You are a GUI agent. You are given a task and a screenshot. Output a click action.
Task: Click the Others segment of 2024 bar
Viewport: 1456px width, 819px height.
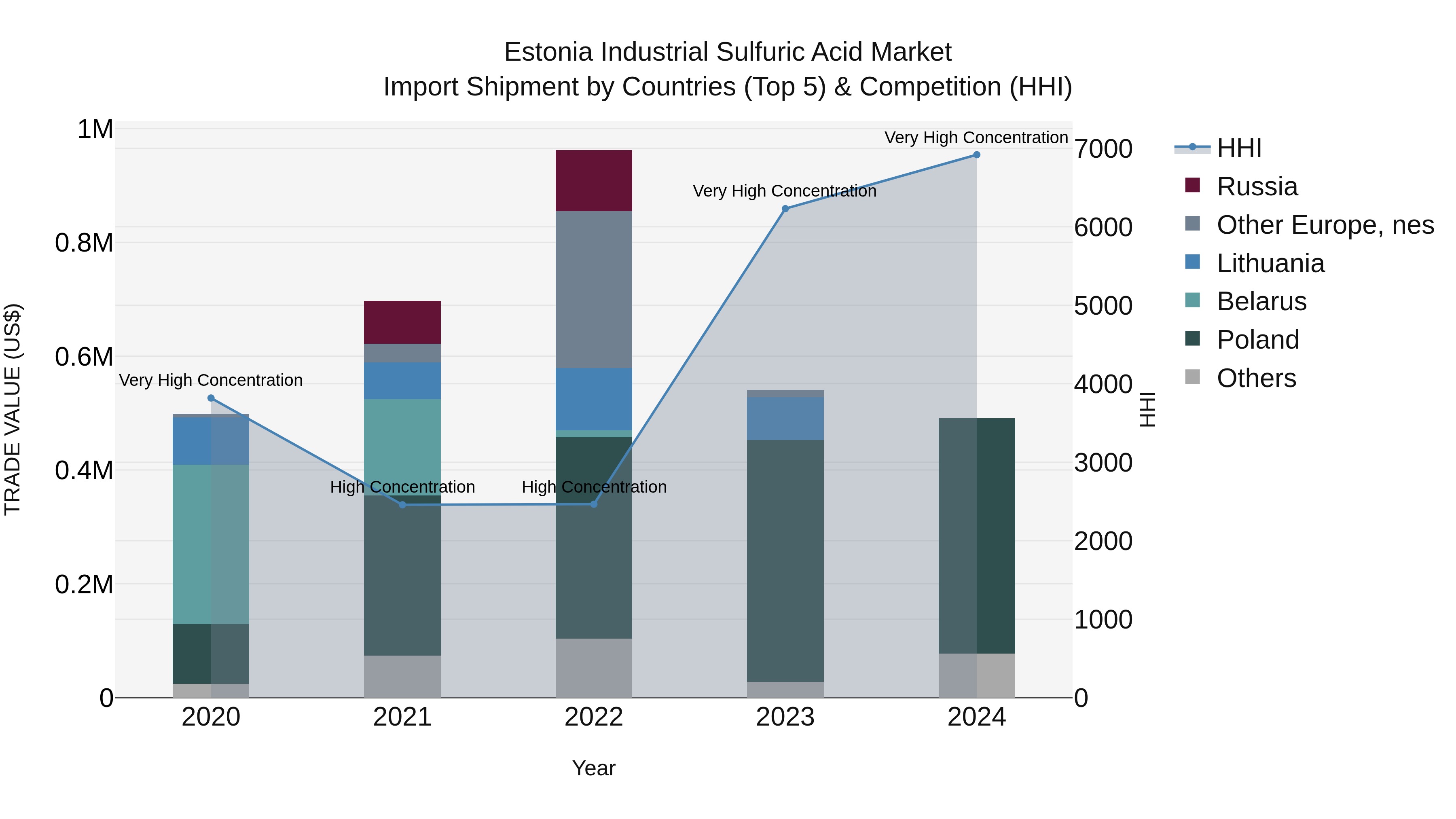coord(977,676)
